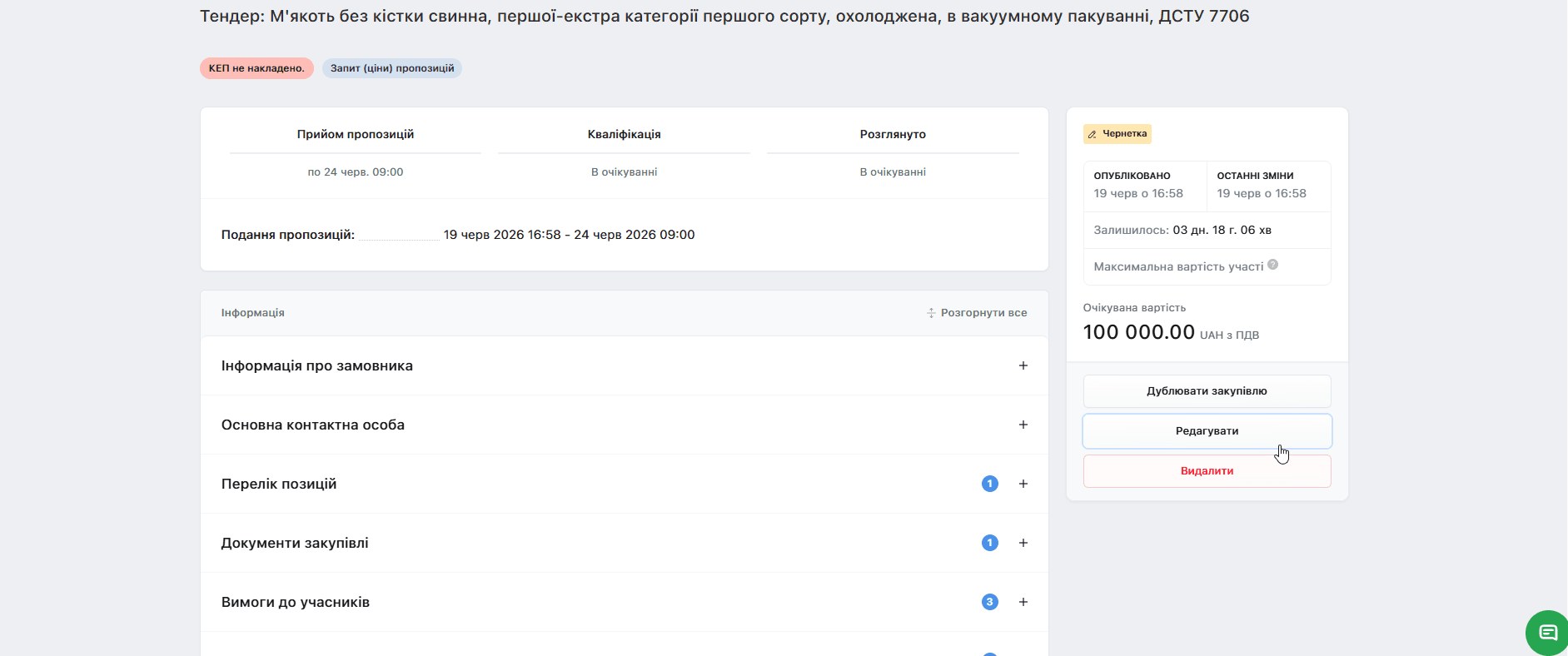
Task: Click the help icon near Максимальна вартість участі
Action: [x=1272, y=265]
